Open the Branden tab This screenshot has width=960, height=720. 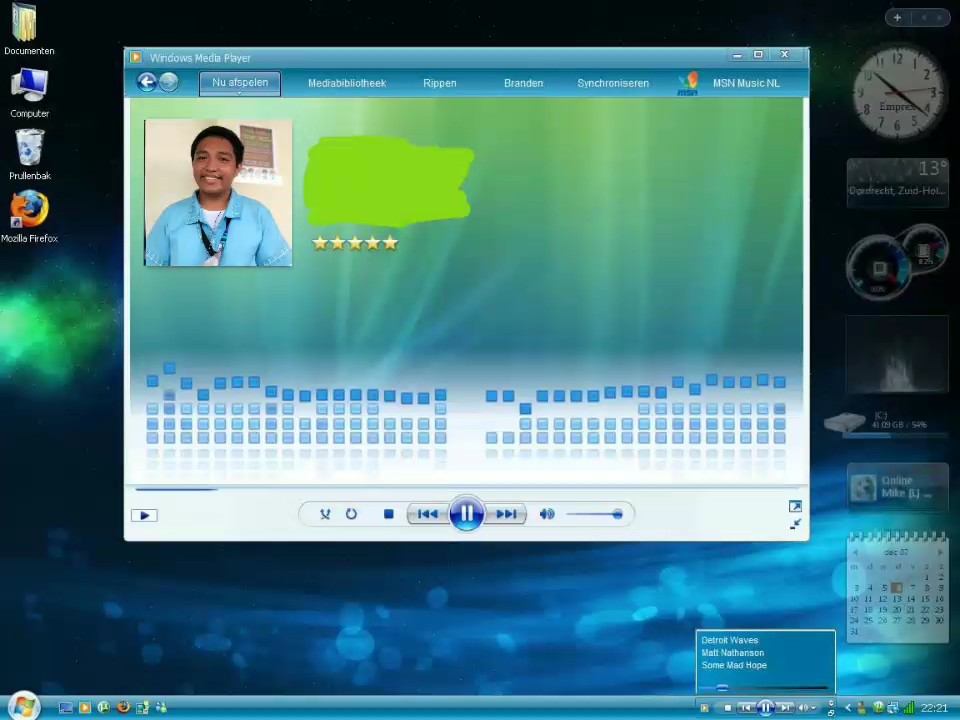523,83
